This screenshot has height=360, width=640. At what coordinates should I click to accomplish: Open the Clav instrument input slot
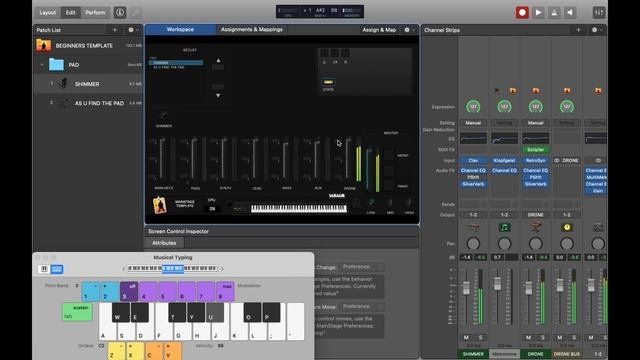pos(473,160)
